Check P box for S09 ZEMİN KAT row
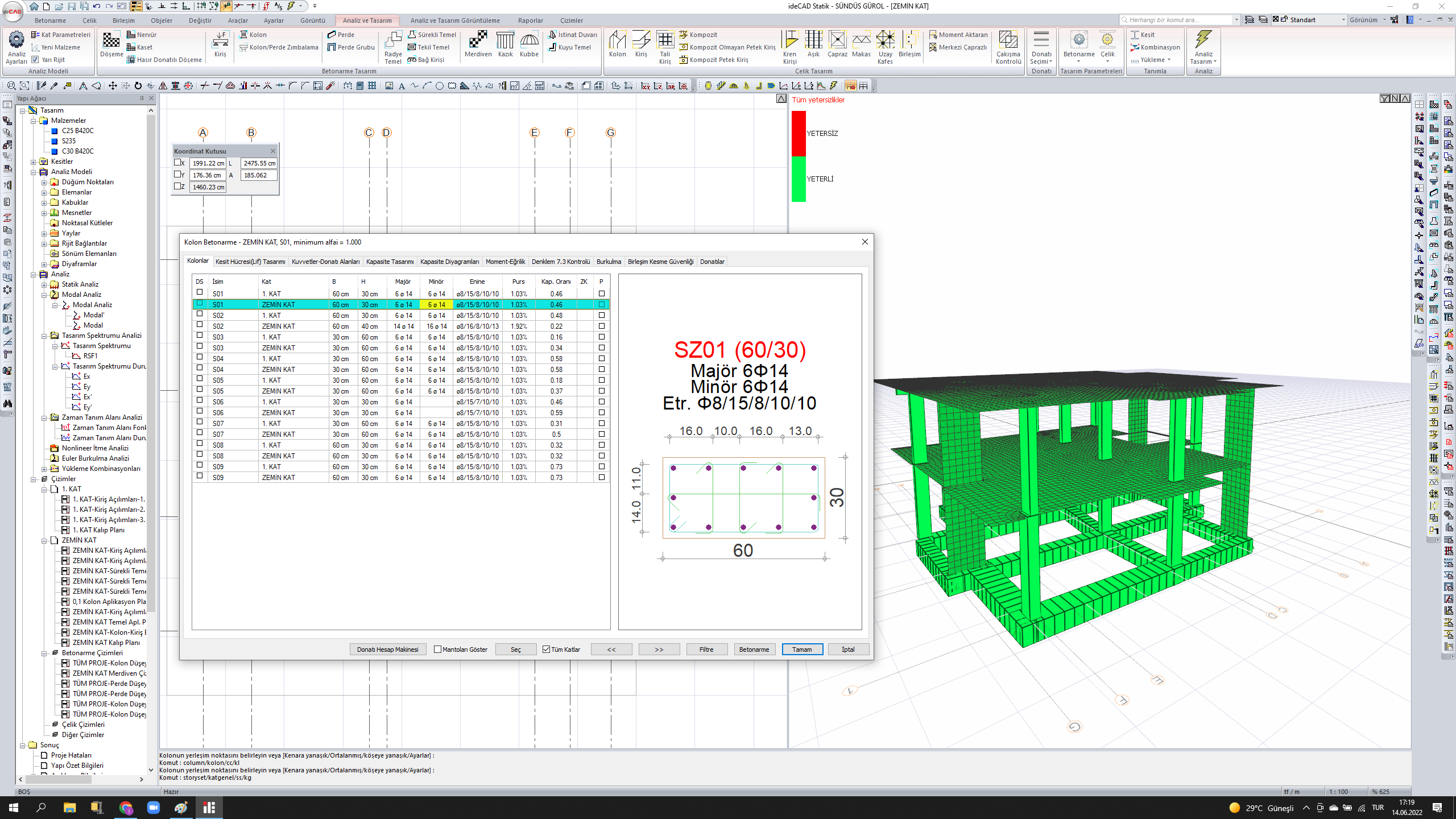The width and height of the screenshot is (1456, 819). (x=602, y=477)
